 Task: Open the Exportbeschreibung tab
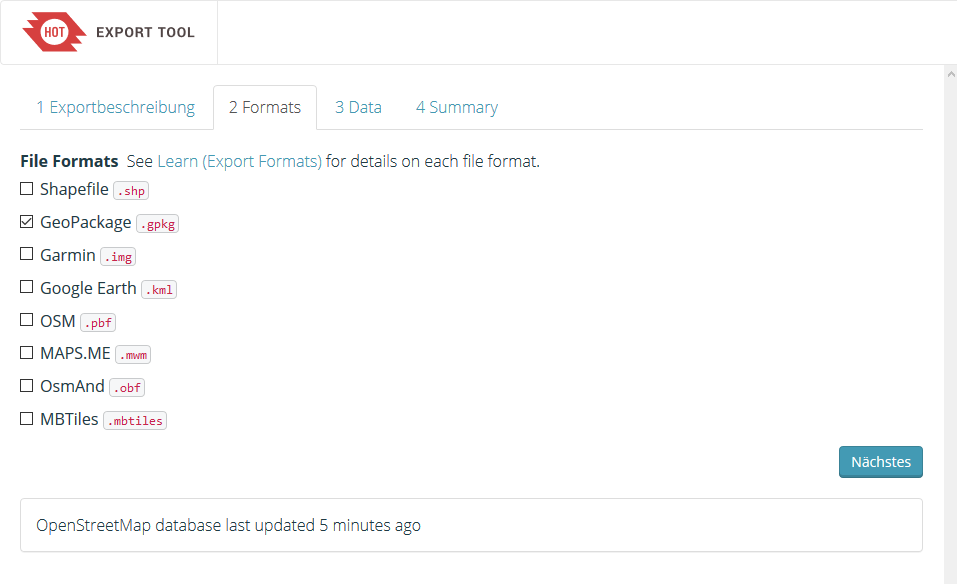click(x=116, y=108)
